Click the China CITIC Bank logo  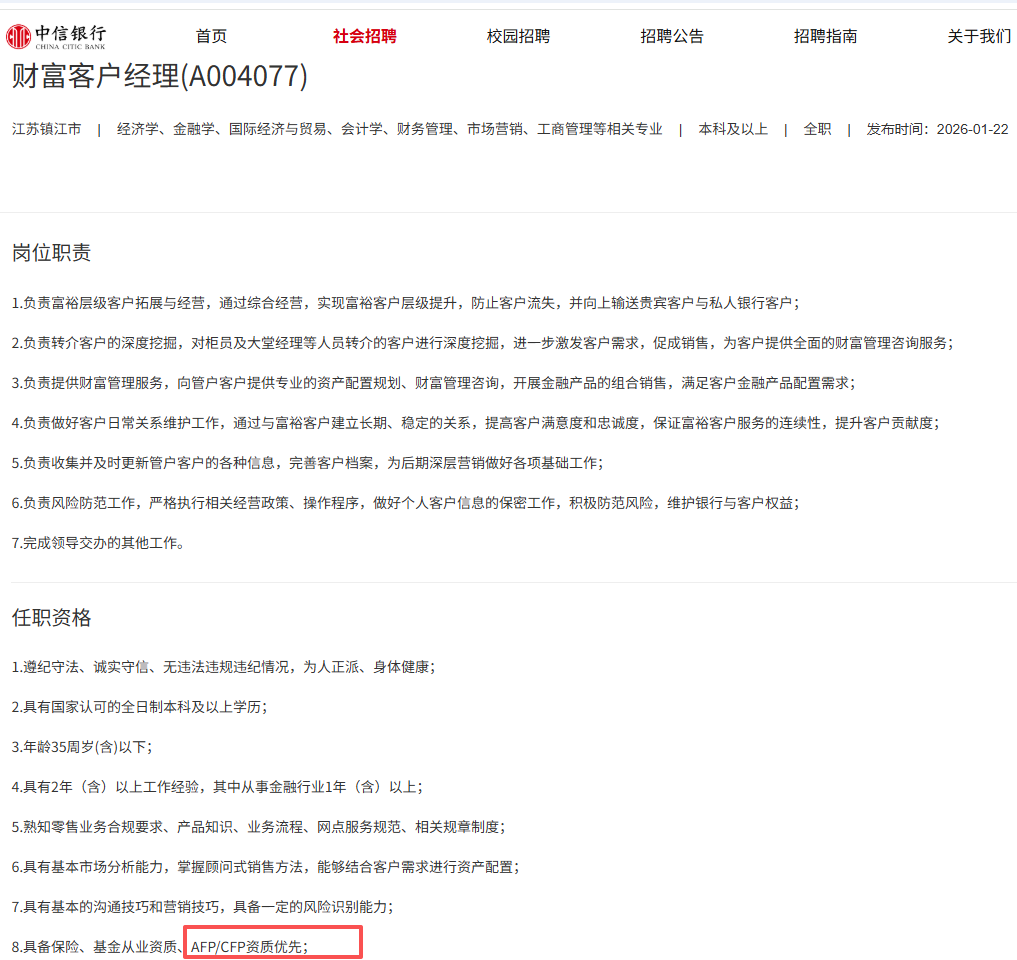[56, 37]
